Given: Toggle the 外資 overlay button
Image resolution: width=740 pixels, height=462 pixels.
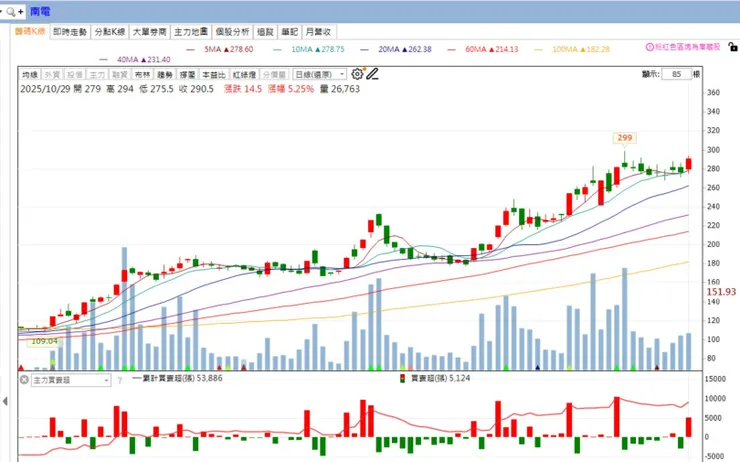Looking at the screenshot, I should click(x=52, y=75).
